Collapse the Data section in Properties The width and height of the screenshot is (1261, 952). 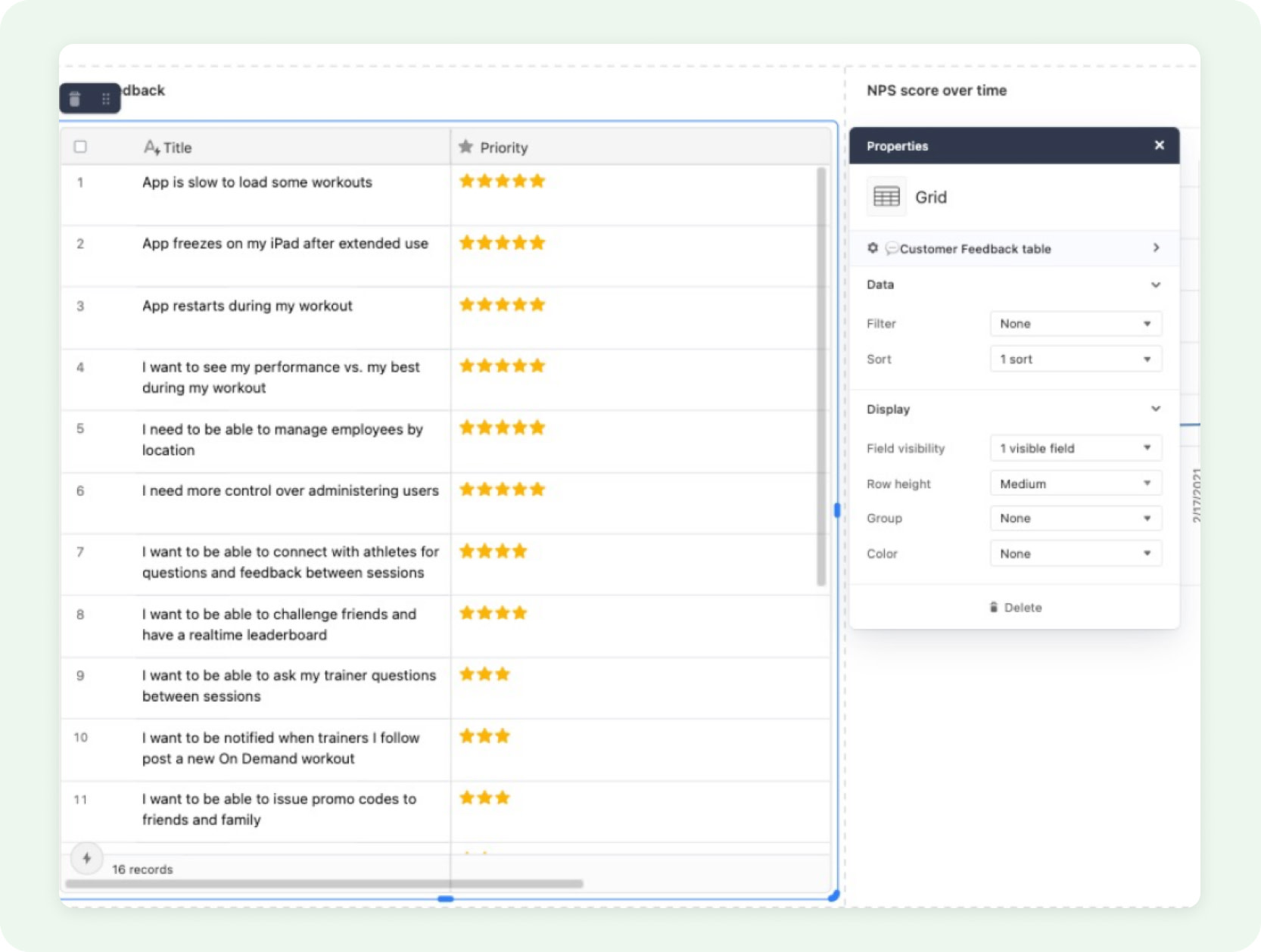[1156, 285]
